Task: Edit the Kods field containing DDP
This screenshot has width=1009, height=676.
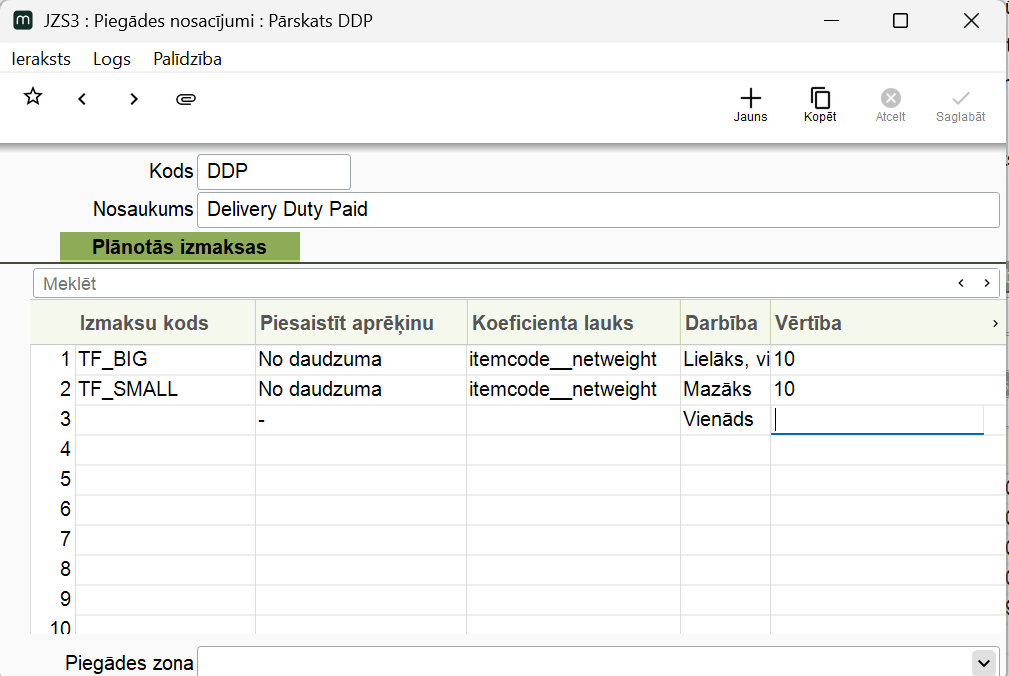Action: (273, 172)
